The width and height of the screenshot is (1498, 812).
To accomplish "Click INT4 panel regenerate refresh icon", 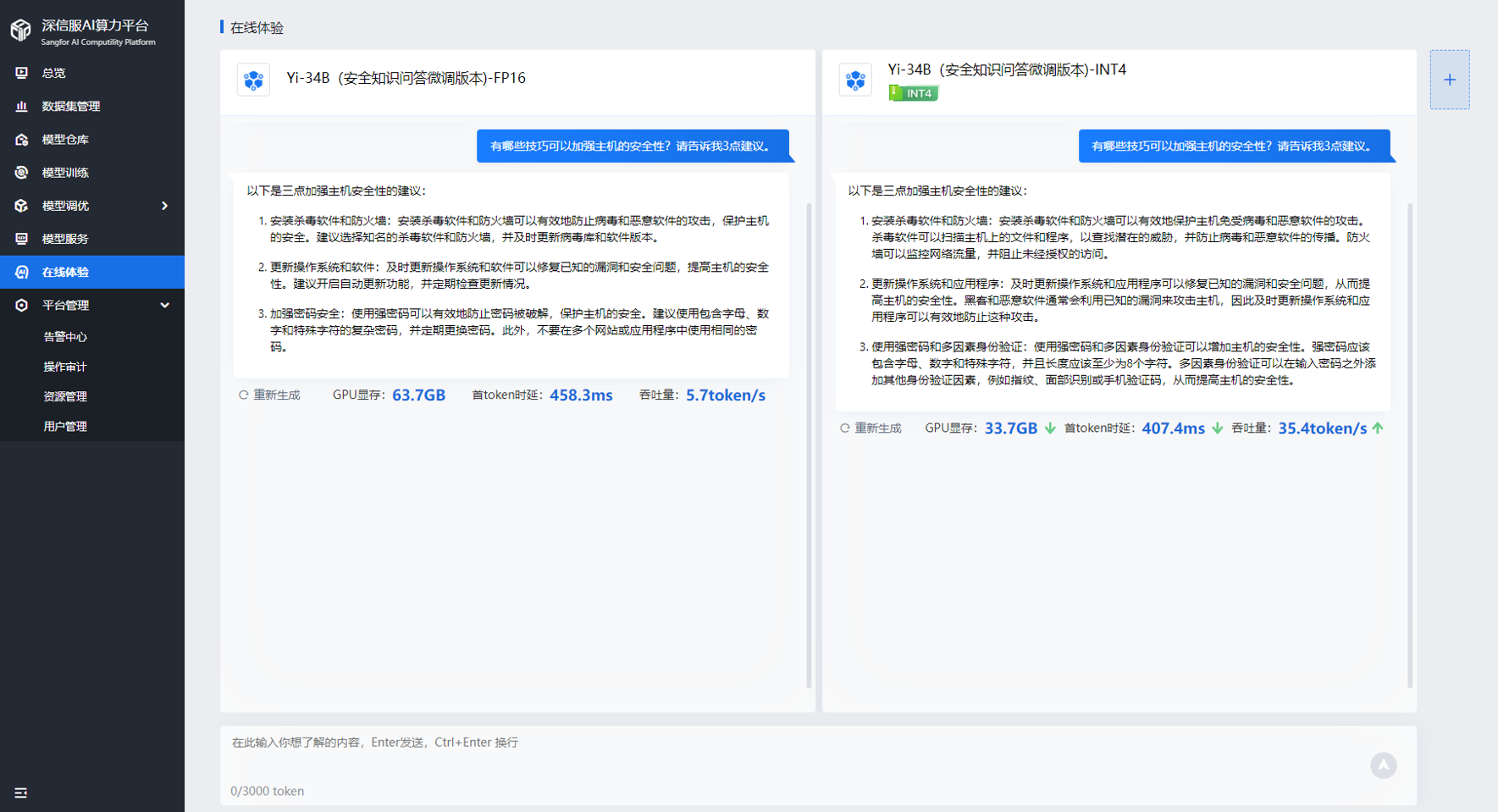I will [845, 428].
